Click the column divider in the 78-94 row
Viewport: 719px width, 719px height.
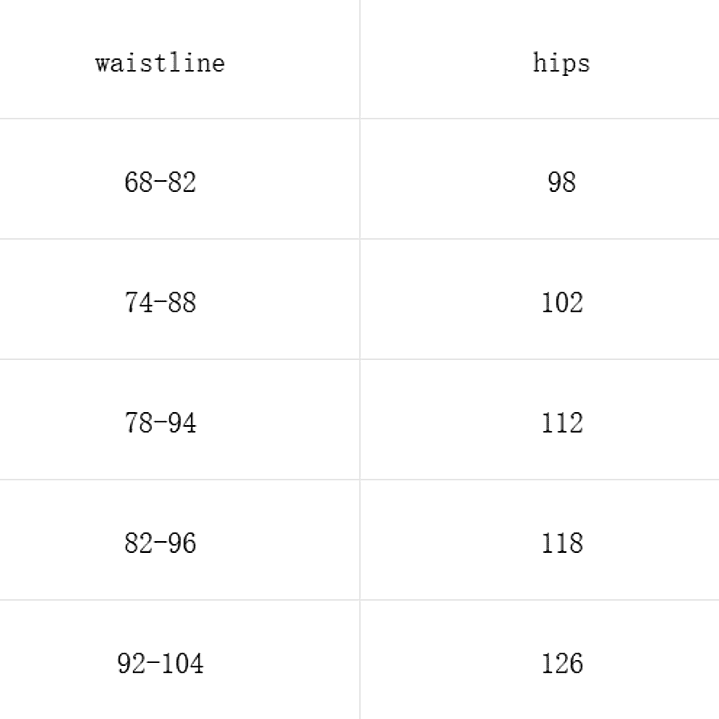pyautogui.click(x=360, y=422)
